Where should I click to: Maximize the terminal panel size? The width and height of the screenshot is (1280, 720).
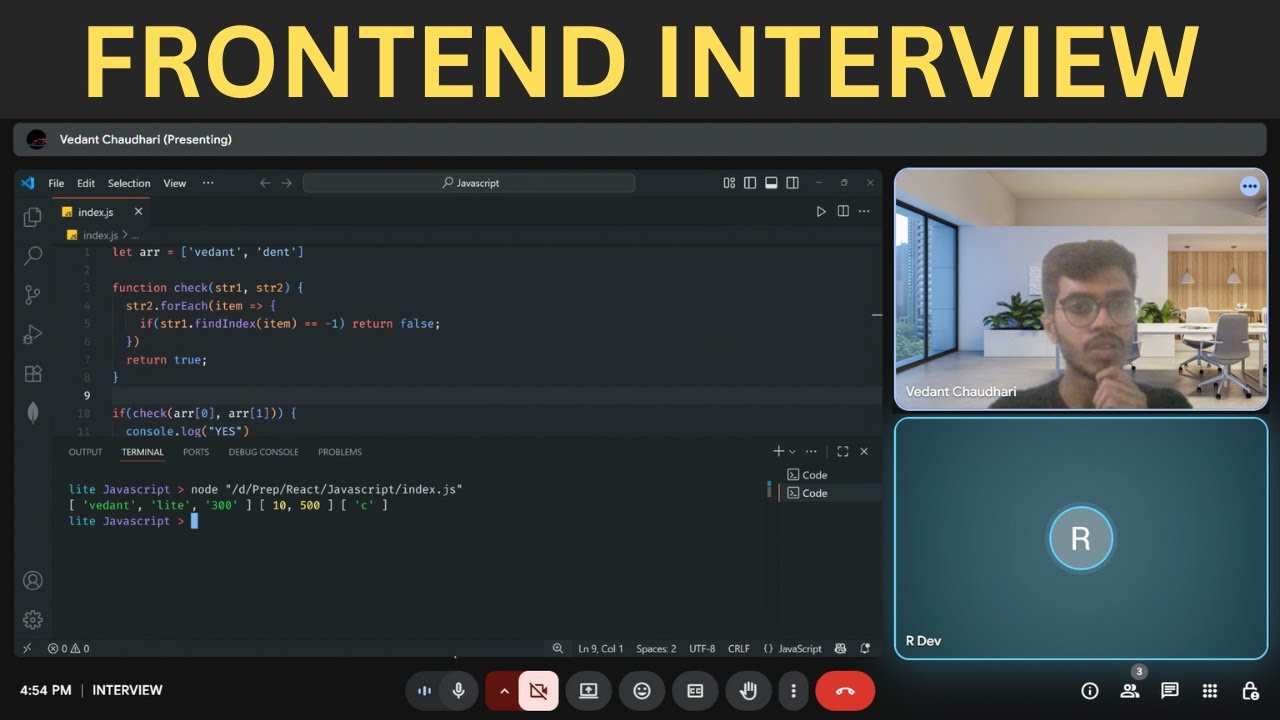[843, 452]
